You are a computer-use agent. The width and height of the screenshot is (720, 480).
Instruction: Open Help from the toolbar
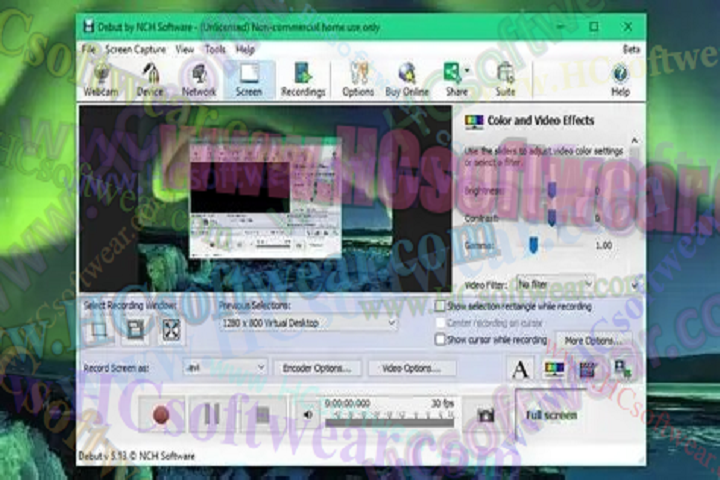[620, 79]
